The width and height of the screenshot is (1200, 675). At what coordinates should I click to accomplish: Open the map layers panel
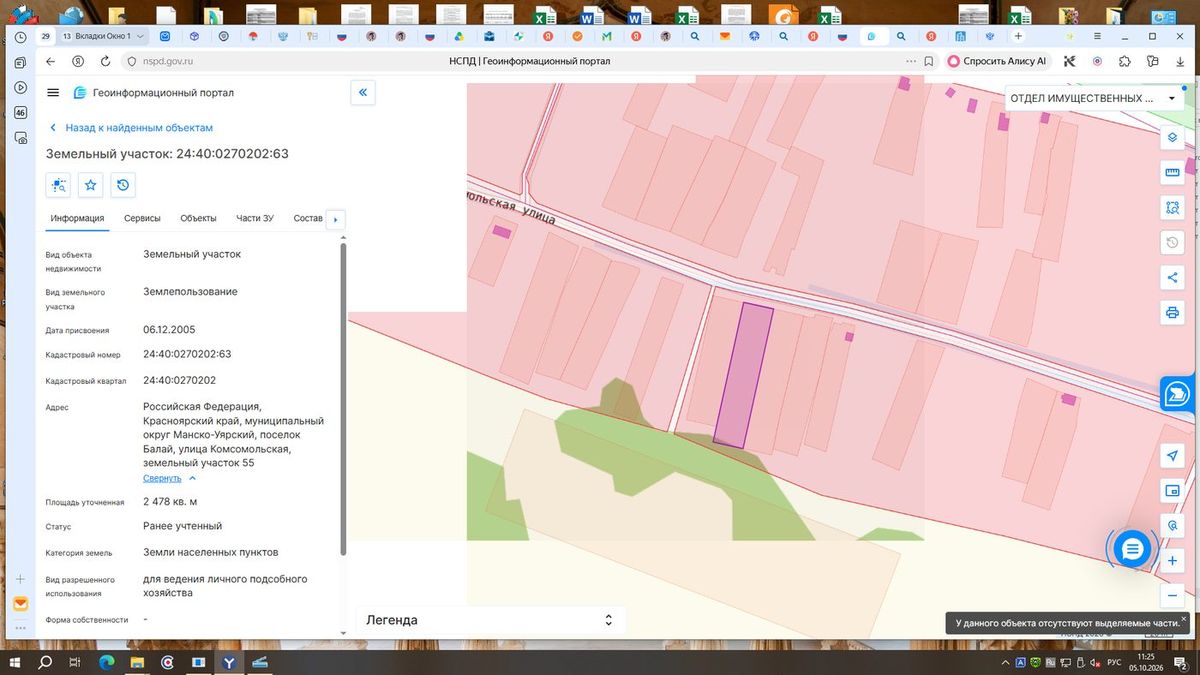[x=1173, y=138]
